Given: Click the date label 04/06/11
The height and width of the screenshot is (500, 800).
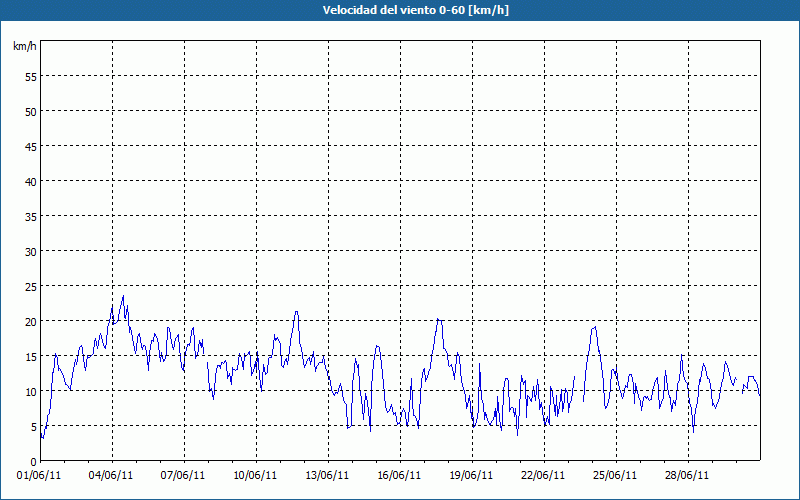Looking at the screenshot, I should pos(111,476).
